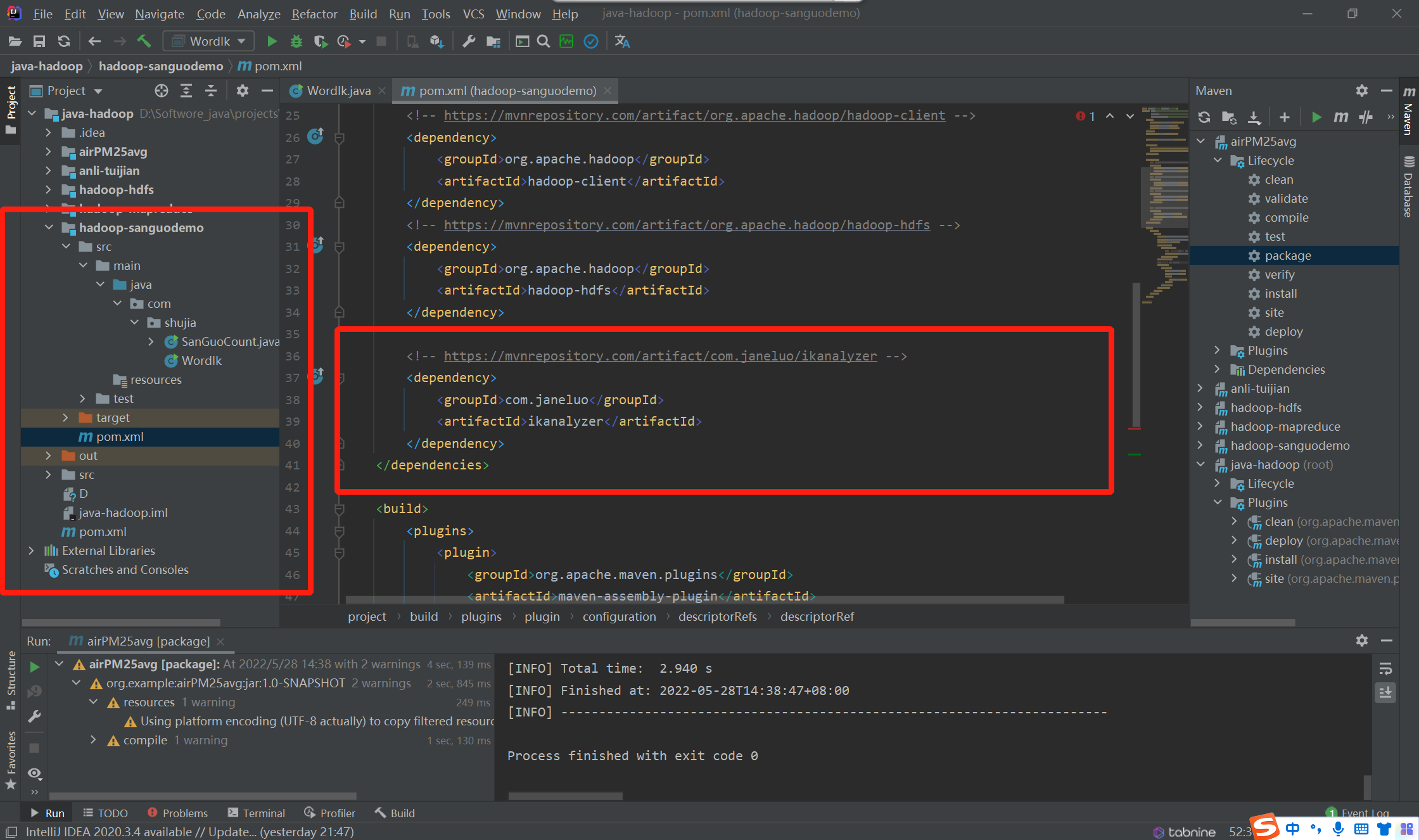Screen dimensions: 1419x840
Task: Click the green Run button in toolbar
Action: click(272, 42)
